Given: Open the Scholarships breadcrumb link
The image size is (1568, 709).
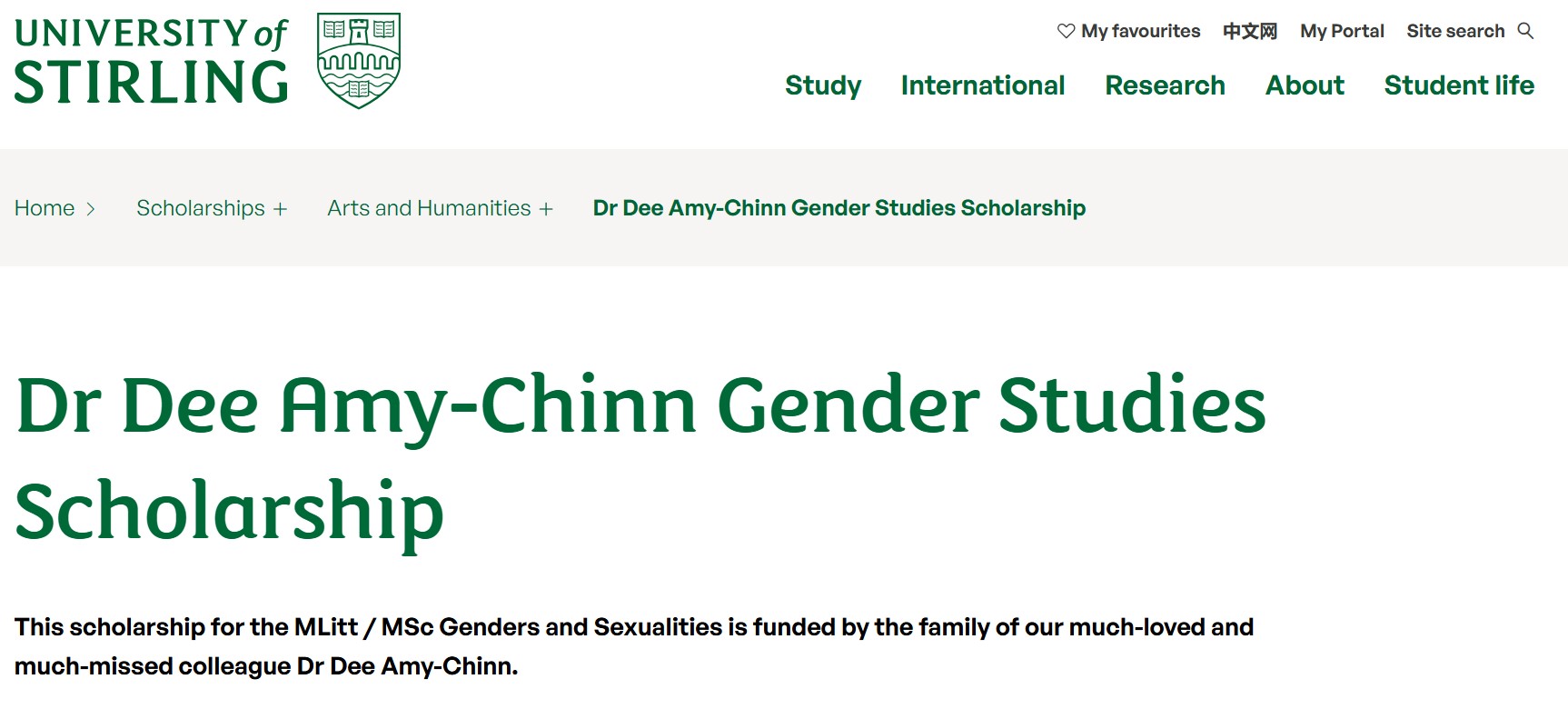Looking at the screenshot, I should (201, 208).
